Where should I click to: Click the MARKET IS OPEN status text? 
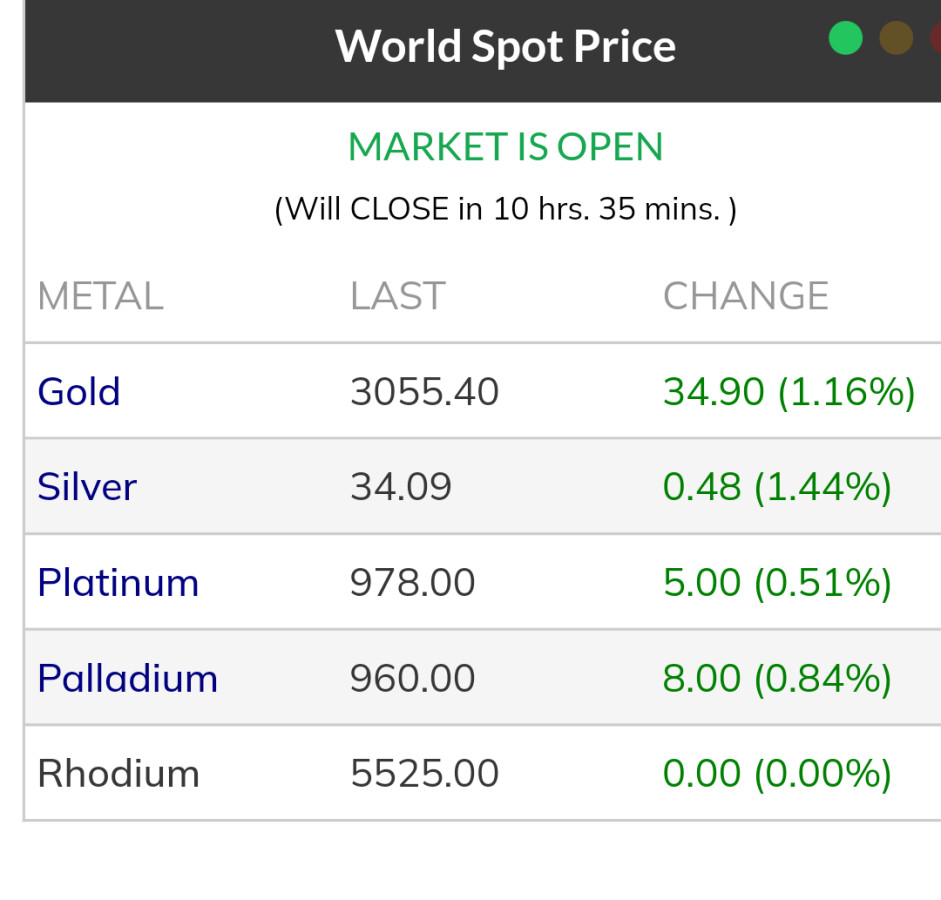click(x=505, y=147)
